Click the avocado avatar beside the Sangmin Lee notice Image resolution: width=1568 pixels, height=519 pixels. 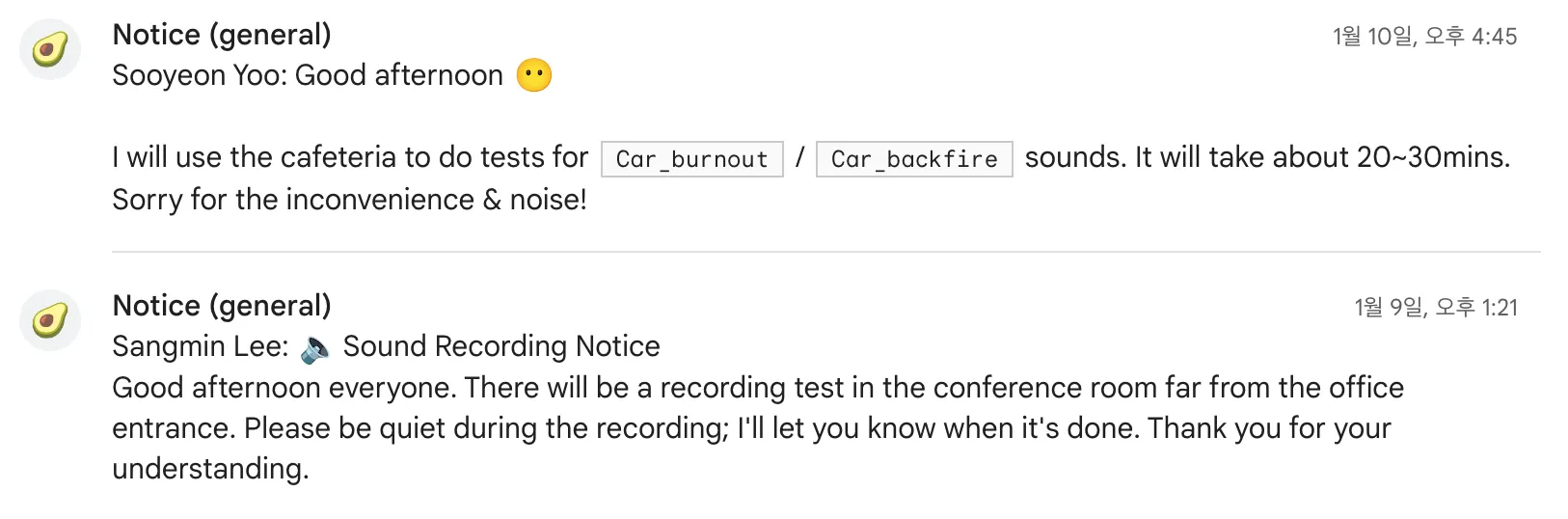click(x=50, y=320)
